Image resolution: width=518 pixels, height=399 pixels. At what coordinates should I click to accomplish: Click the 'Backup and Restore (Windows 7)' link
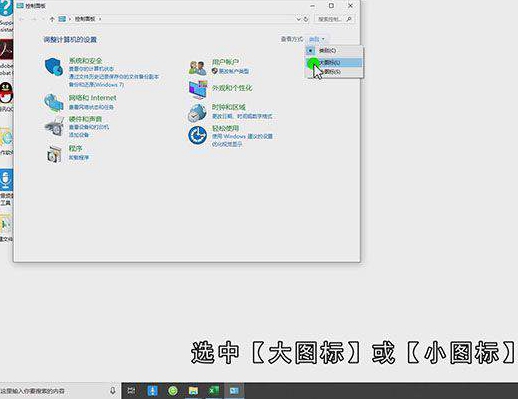96,85
